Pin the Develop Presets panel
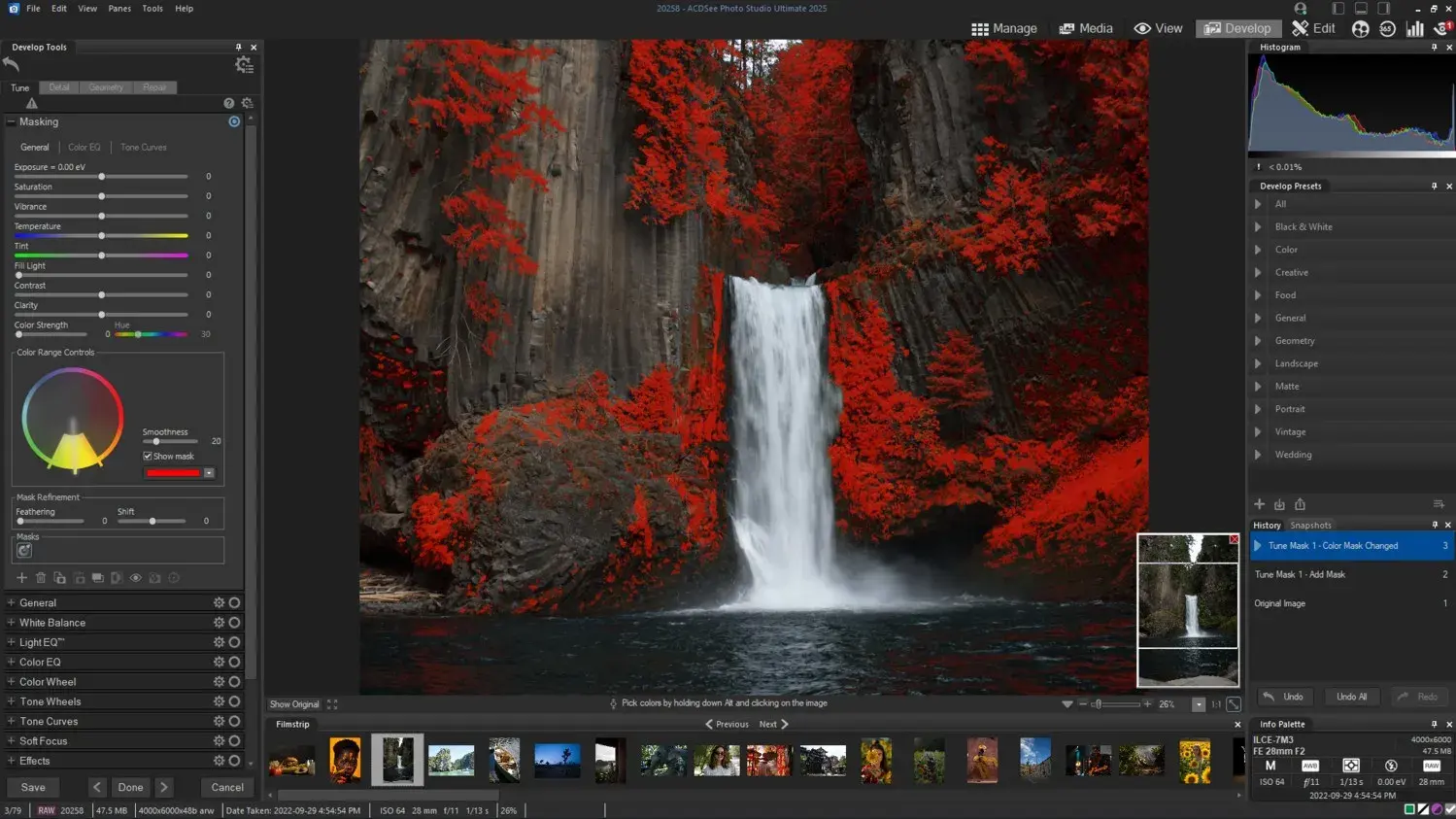 coord(1435,186)
